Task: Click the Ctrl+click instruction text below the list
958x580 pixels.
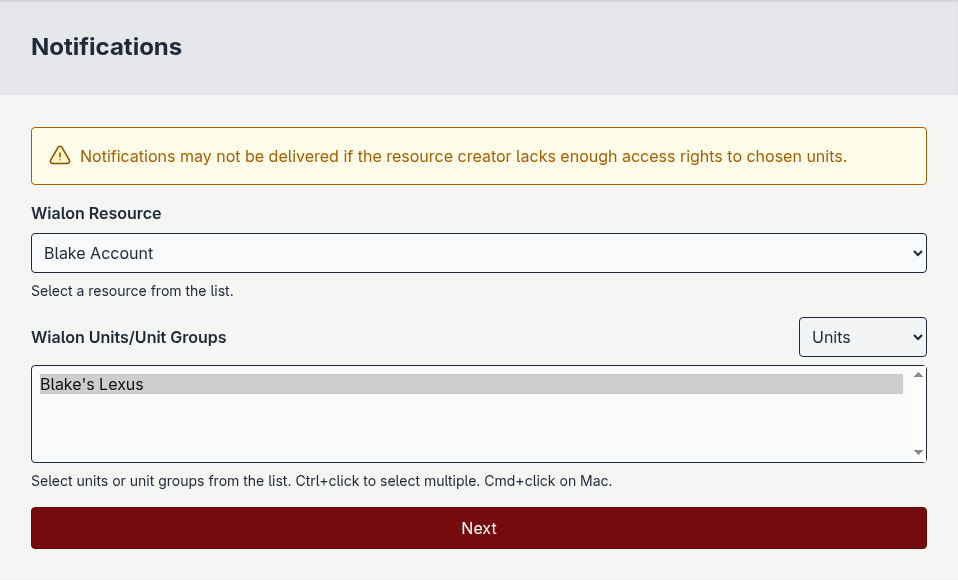Action: pos(322,481)
